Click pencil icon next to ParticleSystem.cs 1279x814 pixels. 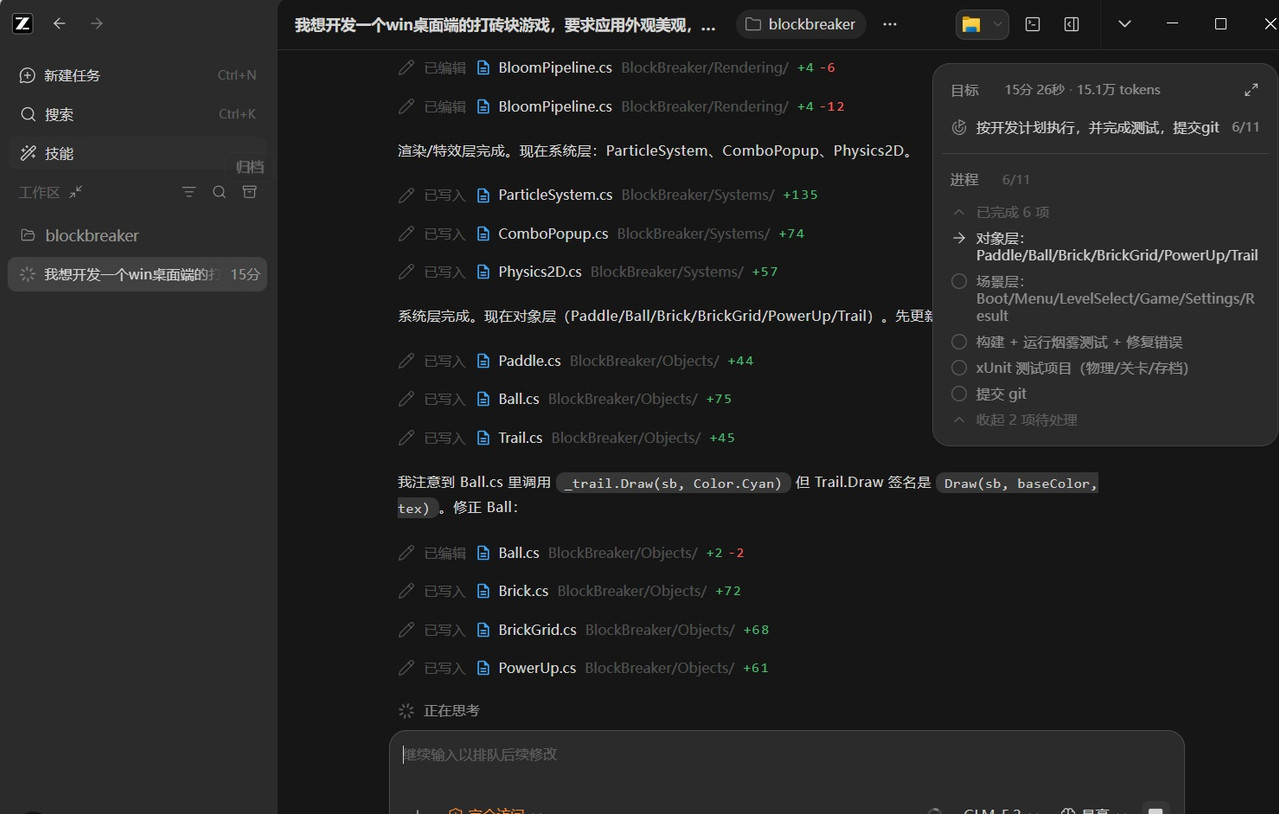click(x=406, y=195)
